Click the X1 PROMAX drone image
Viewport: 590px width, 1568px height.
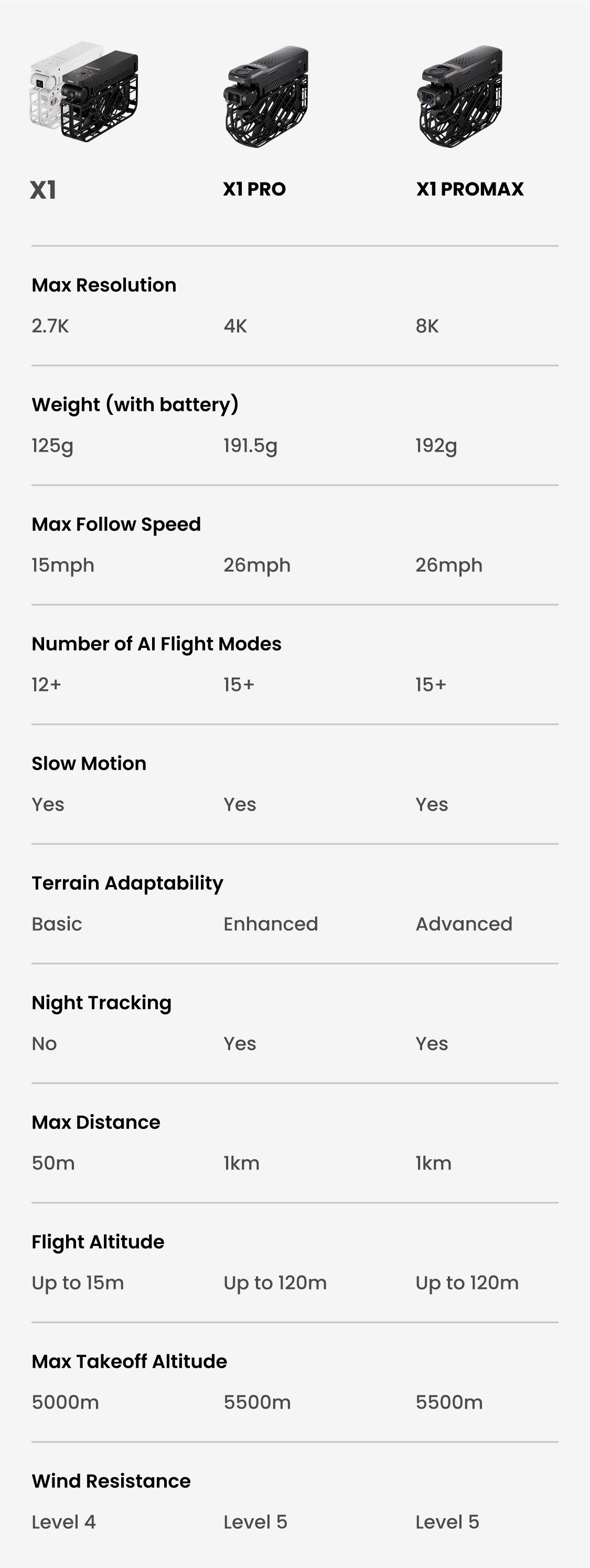tap(460, 96)
